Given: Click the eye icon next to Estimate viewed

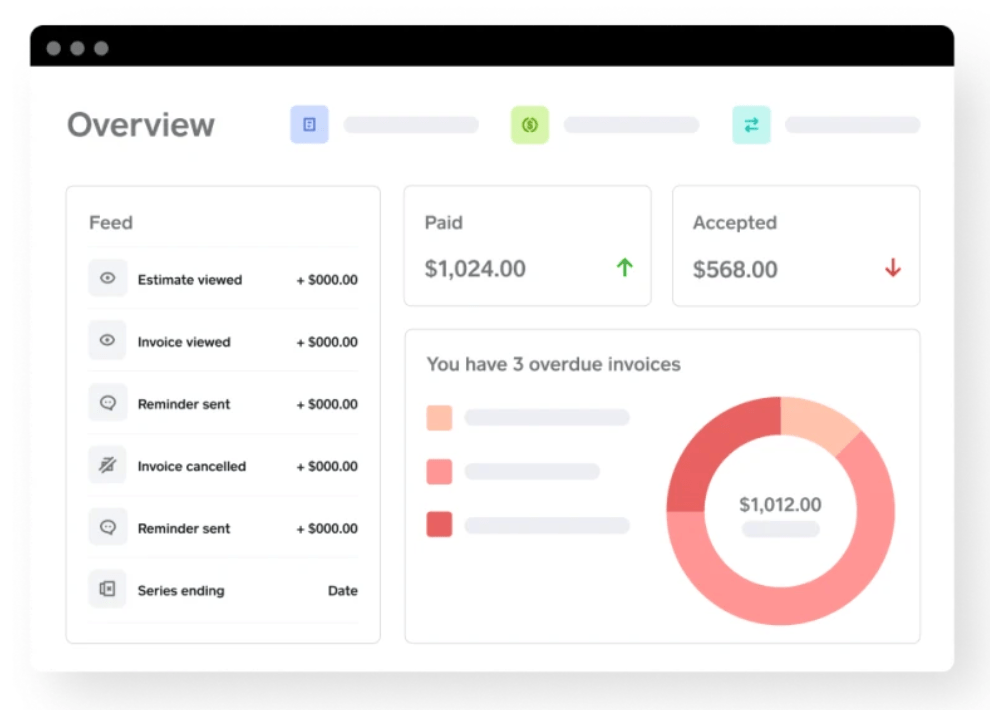Looking at the screenshot, I should pos(108,279).
